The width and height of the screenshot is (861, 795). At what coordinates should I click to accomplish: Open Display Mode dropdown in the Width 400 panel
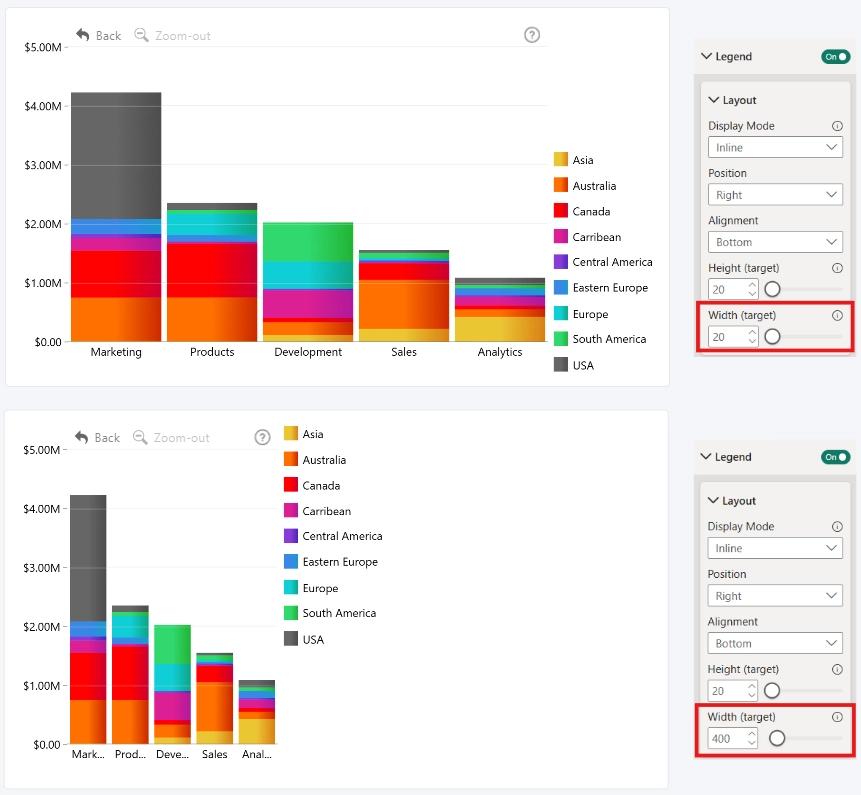775,548
